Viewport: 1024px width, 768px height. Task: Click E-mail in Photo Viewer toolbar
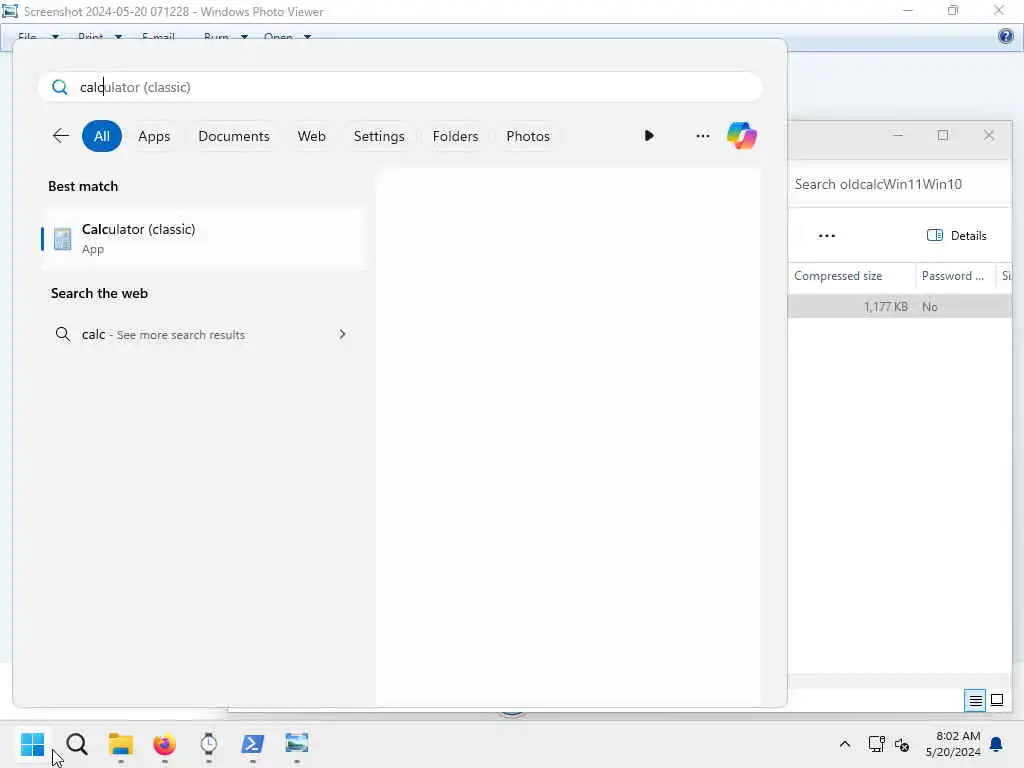point(158,37)
